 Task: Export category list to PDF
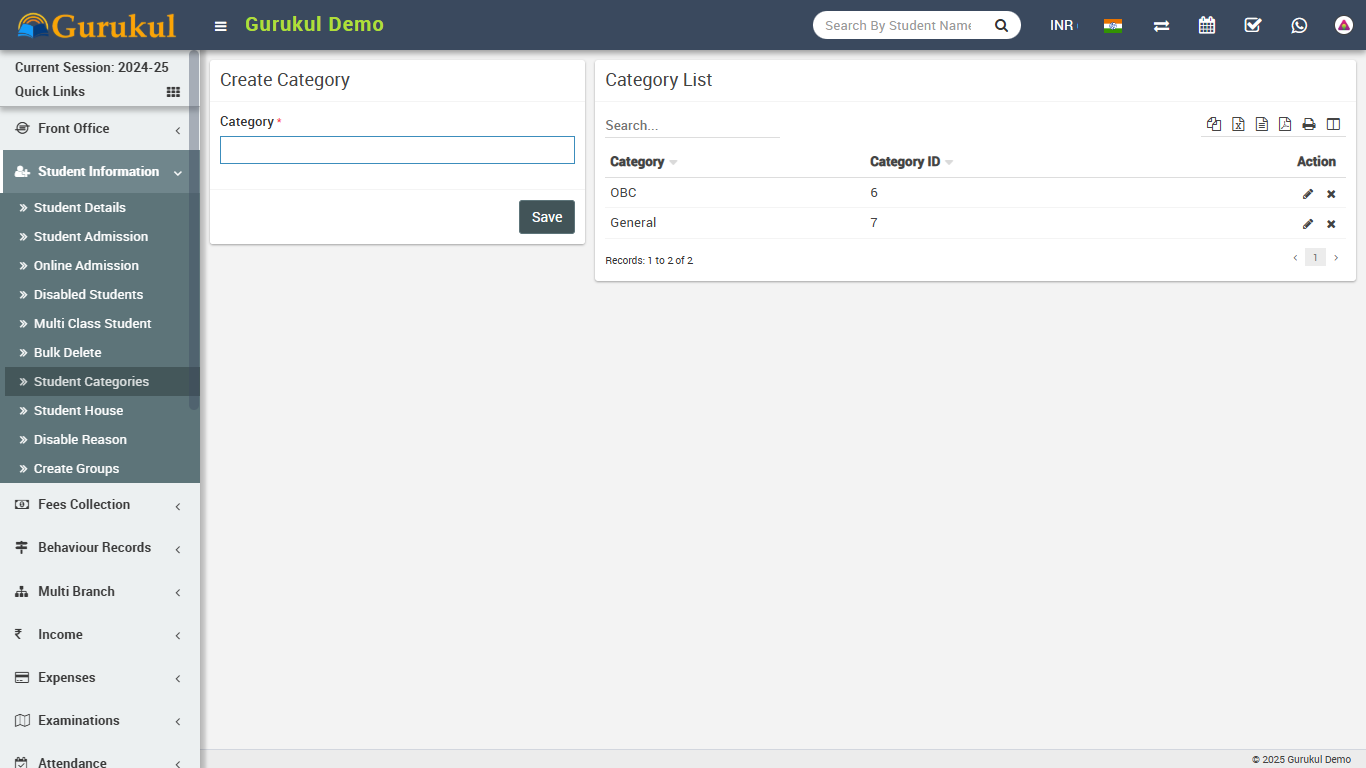click(x=1285, y=124)
